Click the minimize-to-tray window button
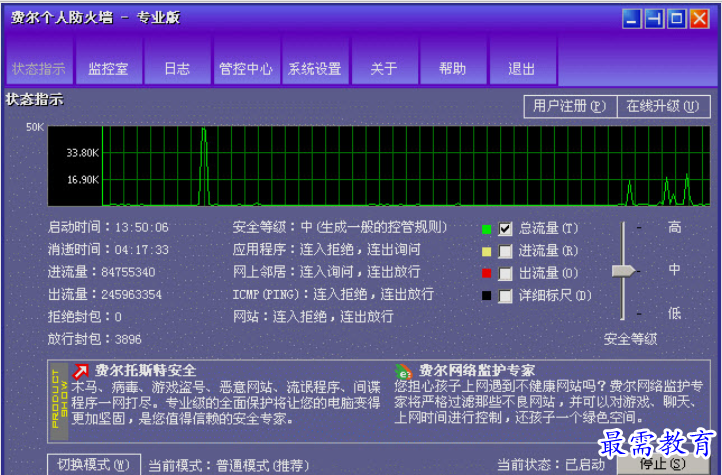722x475 pixels. coord(654,19)
